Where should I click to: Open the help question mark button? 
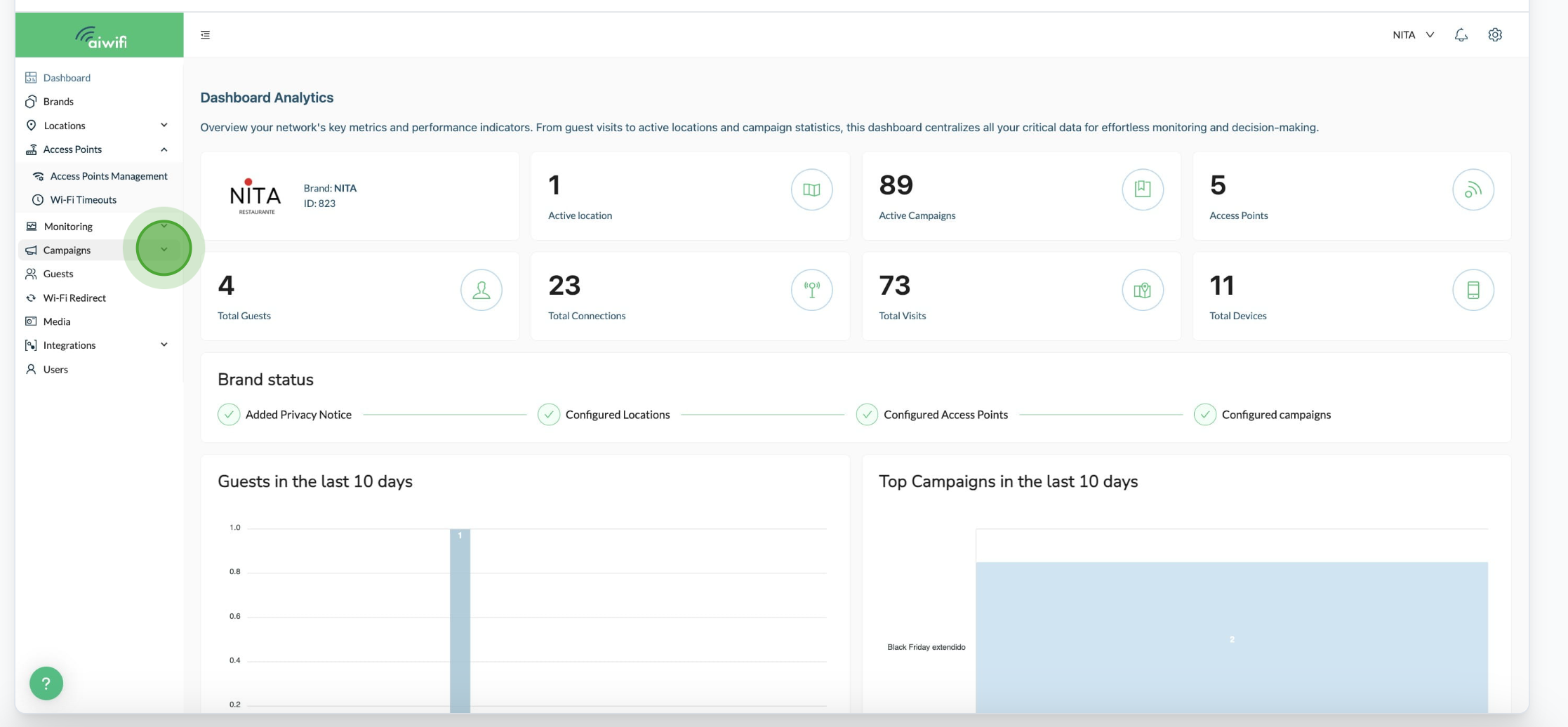pyautogui.click(x=46, y=683)
